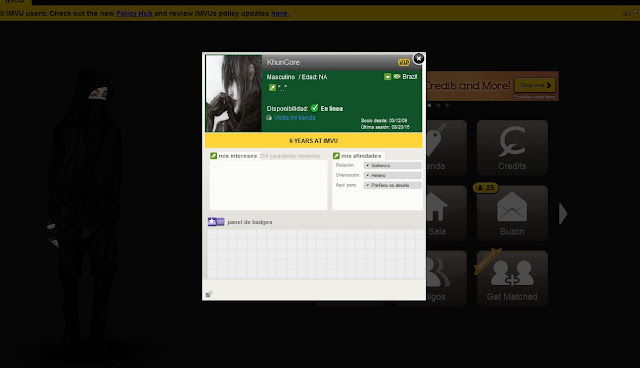Edit mis afinidades using its pencil icon

(336, 156)
